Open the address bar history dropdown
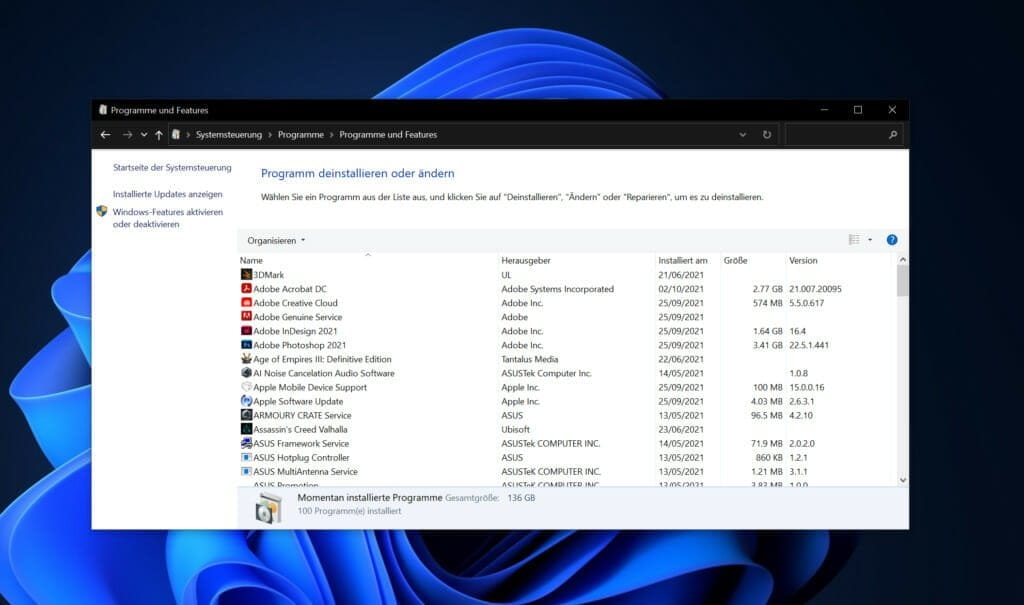Image resolution: width=1024 pixels, height=605 pixels. click(x=742, y=134)
